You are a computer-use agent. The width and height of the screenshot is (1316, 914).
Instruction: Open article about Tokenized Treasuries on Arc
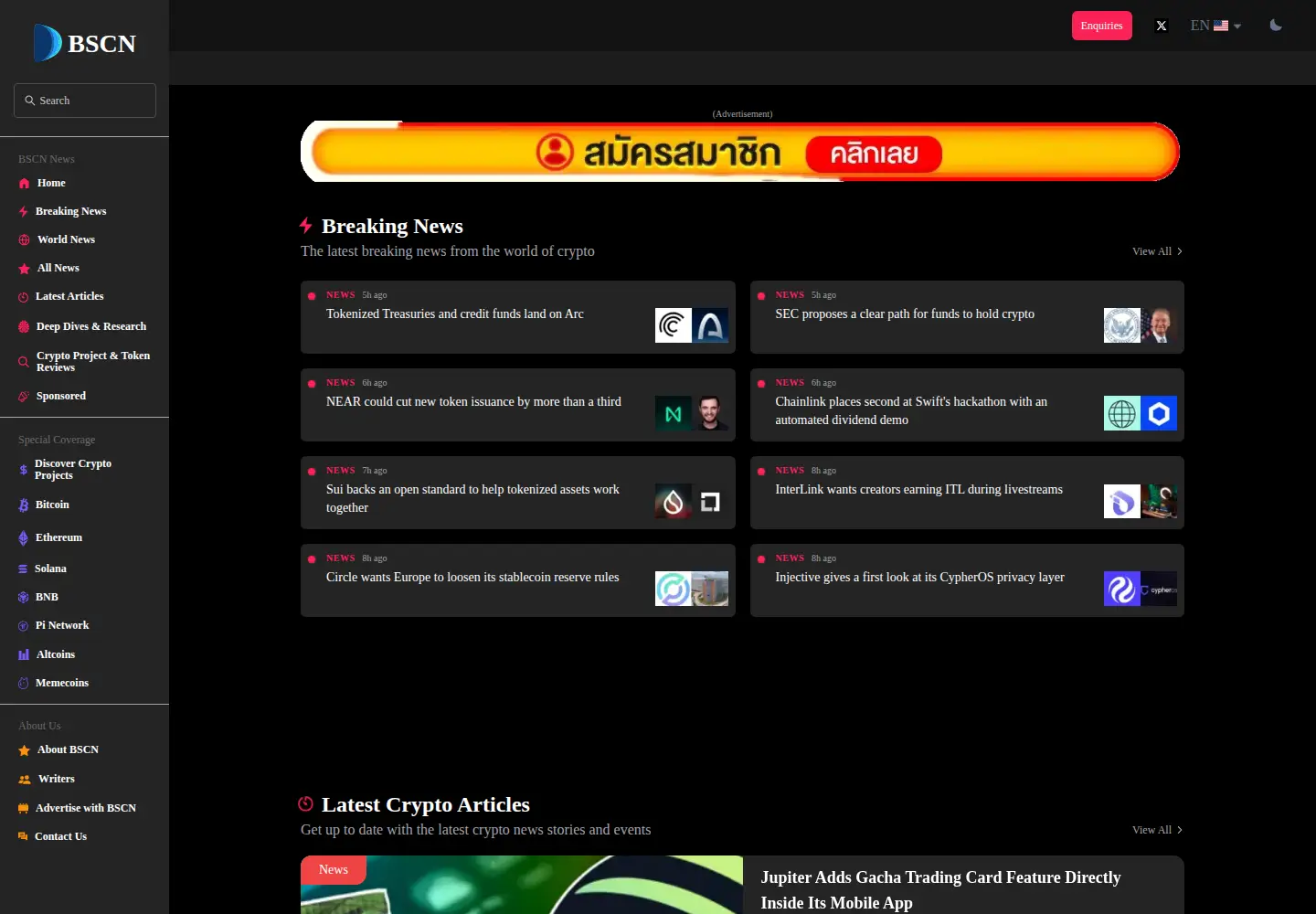click(518, 317)
